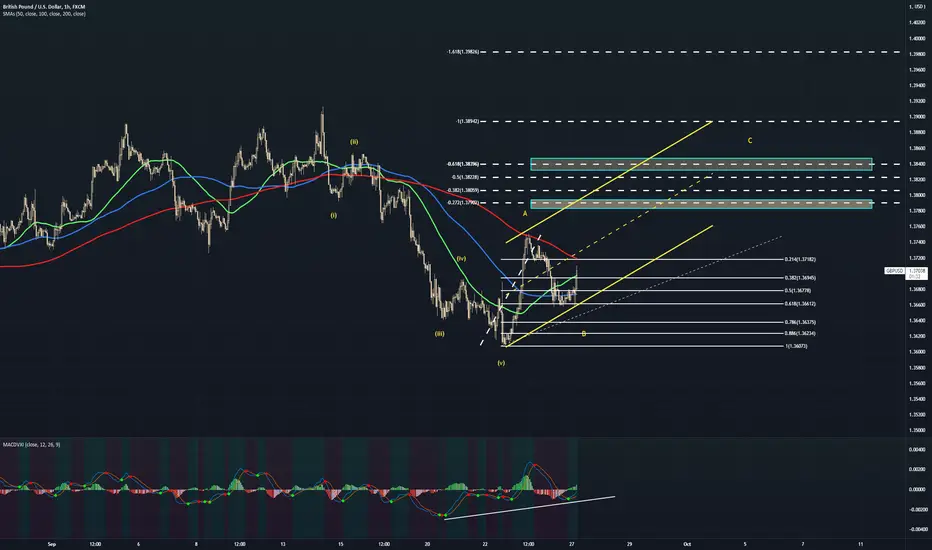Viewport: 932px width, 550px height.
Task: Click the Oct date label on time axis
Action: click(687, 544)
